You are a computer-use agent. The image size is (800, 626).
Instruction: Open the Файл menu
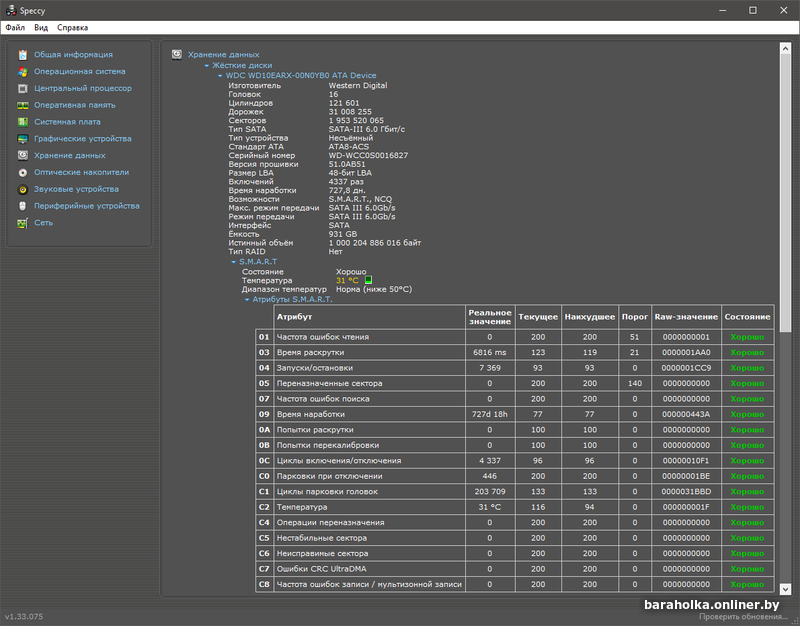tap(15, 28)
